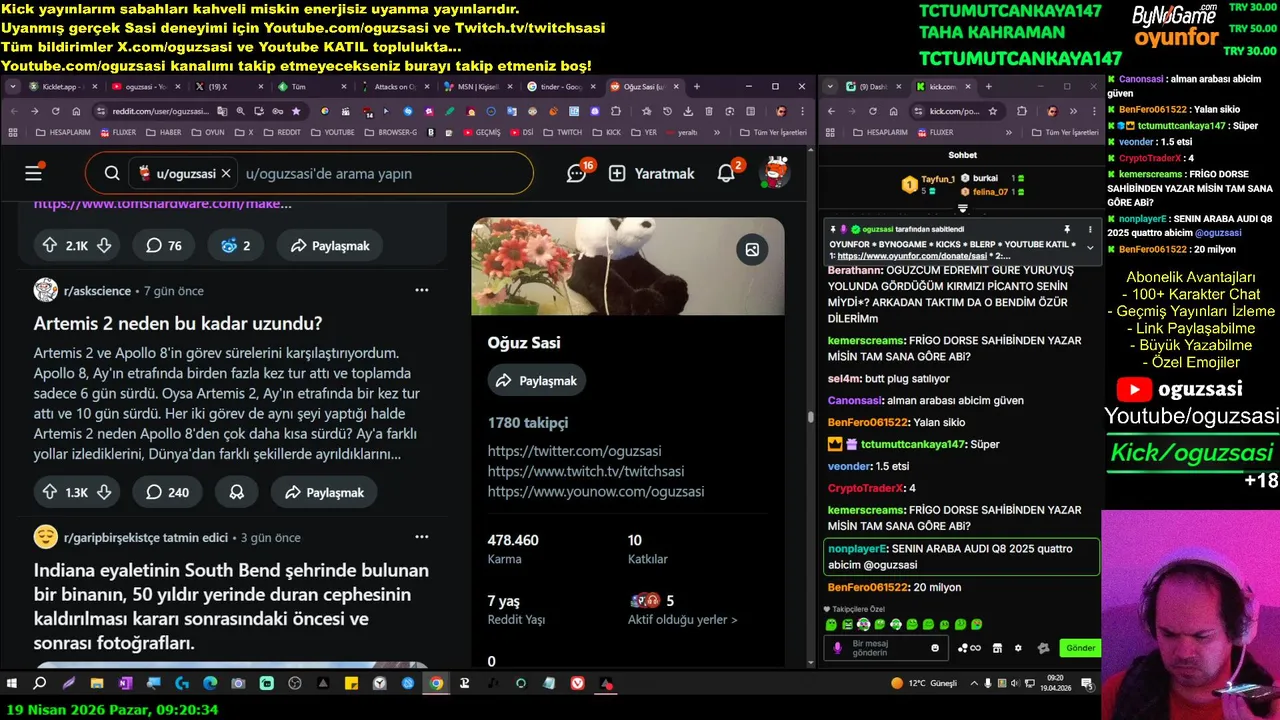Viewport: 1280px width, 720px height.
Task: Open the 76 comments on first post
Action: click(x=164, y=245)
